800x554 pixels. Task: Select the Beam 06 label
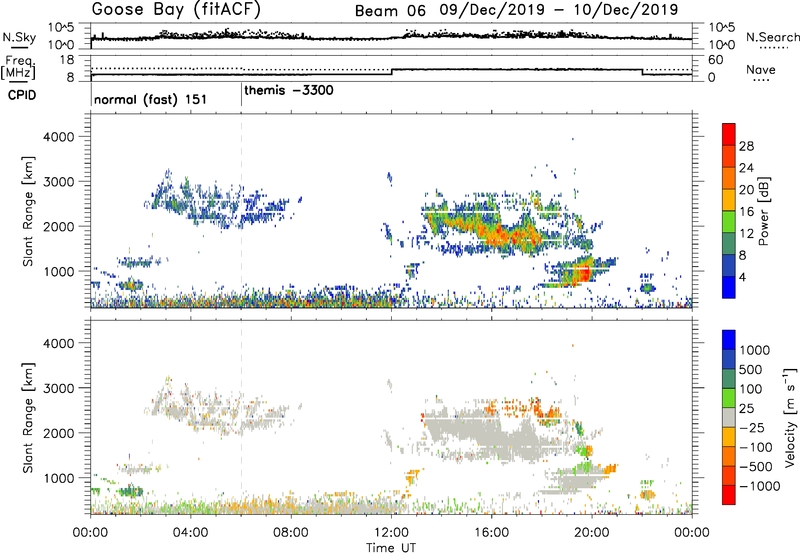coord(390,11)
